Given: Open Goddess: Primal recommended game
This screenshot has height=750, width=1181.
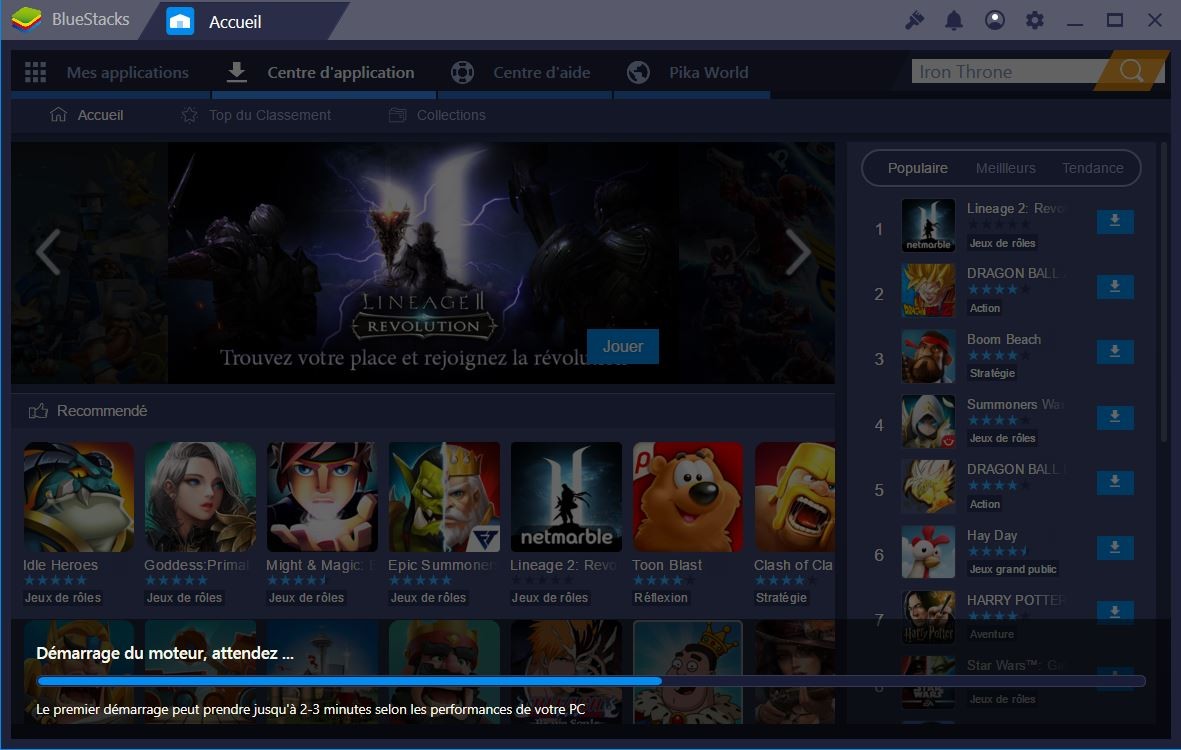Looking at the screenshot, I should [x=200, y=497].
